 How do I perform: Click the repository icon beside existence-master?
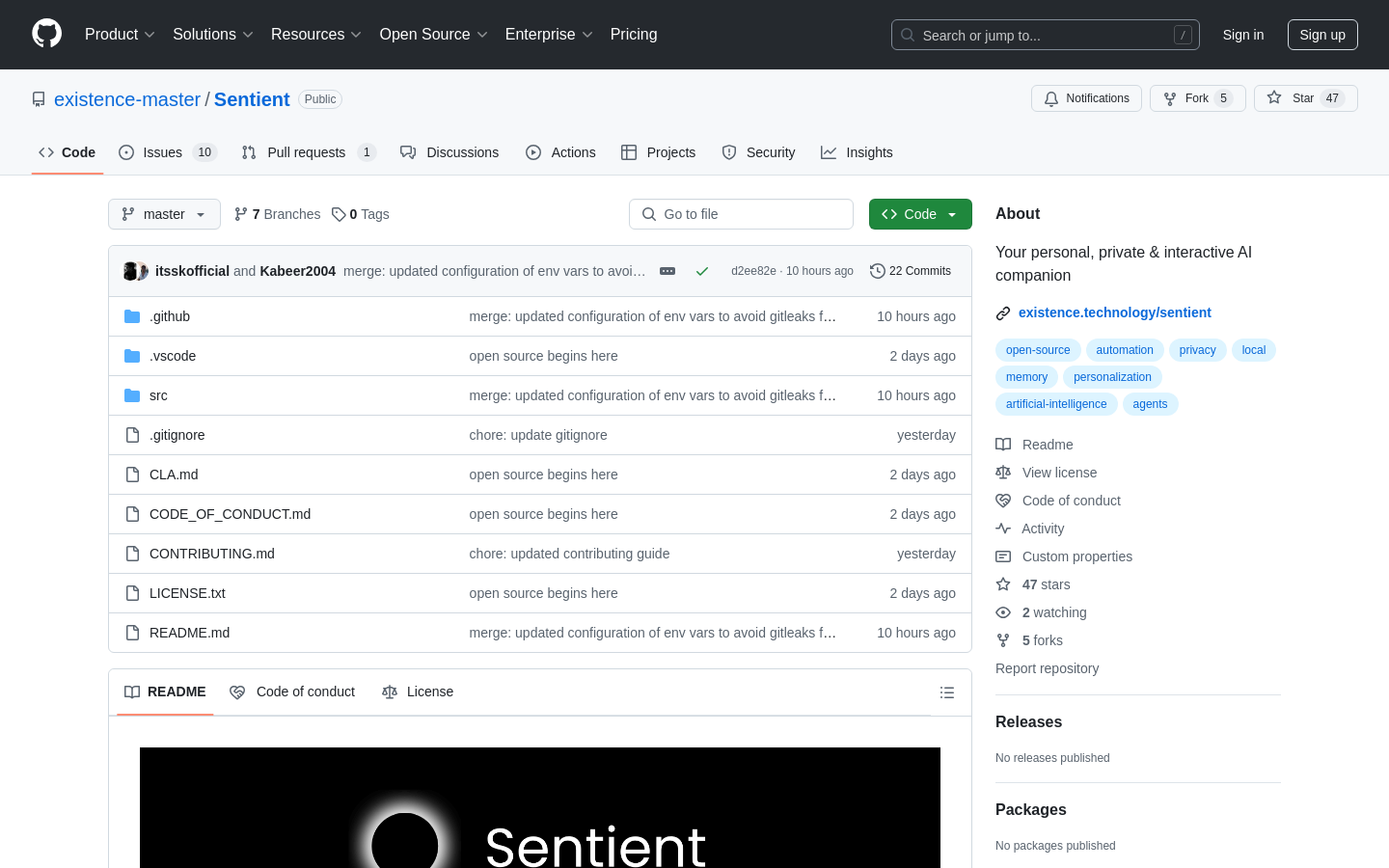[x=39, y=99]
